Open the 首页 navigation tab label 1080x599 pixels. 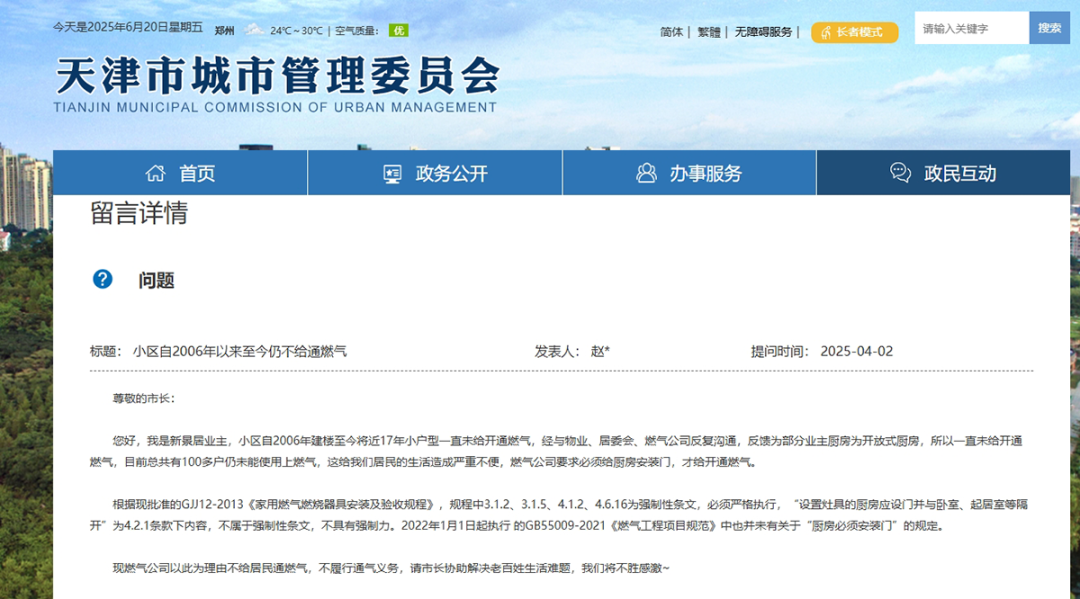[x=197, y=173]
